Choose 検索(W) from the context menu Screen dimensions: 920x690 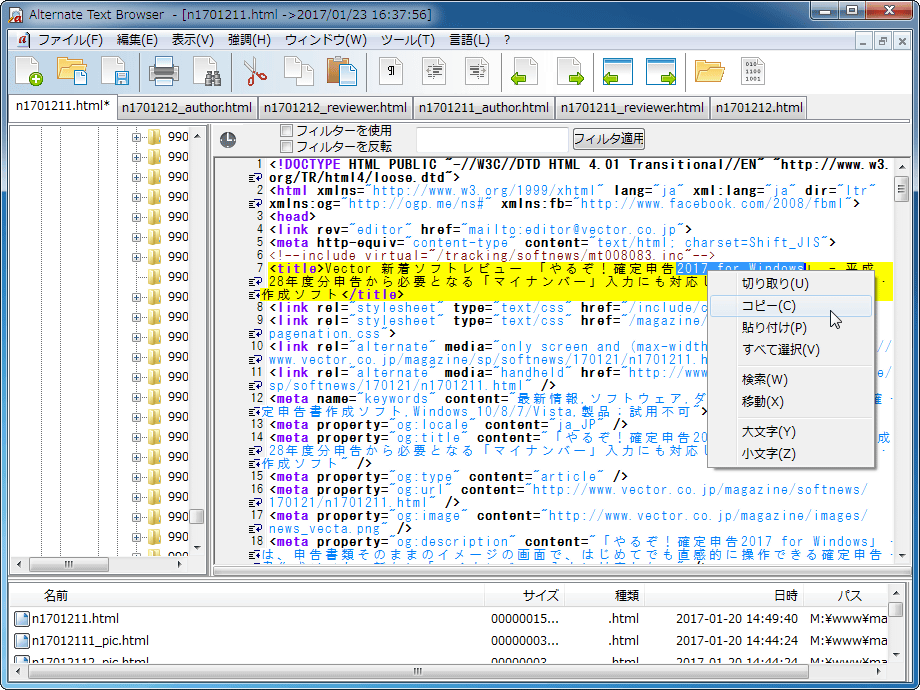(x=790, y=380)
